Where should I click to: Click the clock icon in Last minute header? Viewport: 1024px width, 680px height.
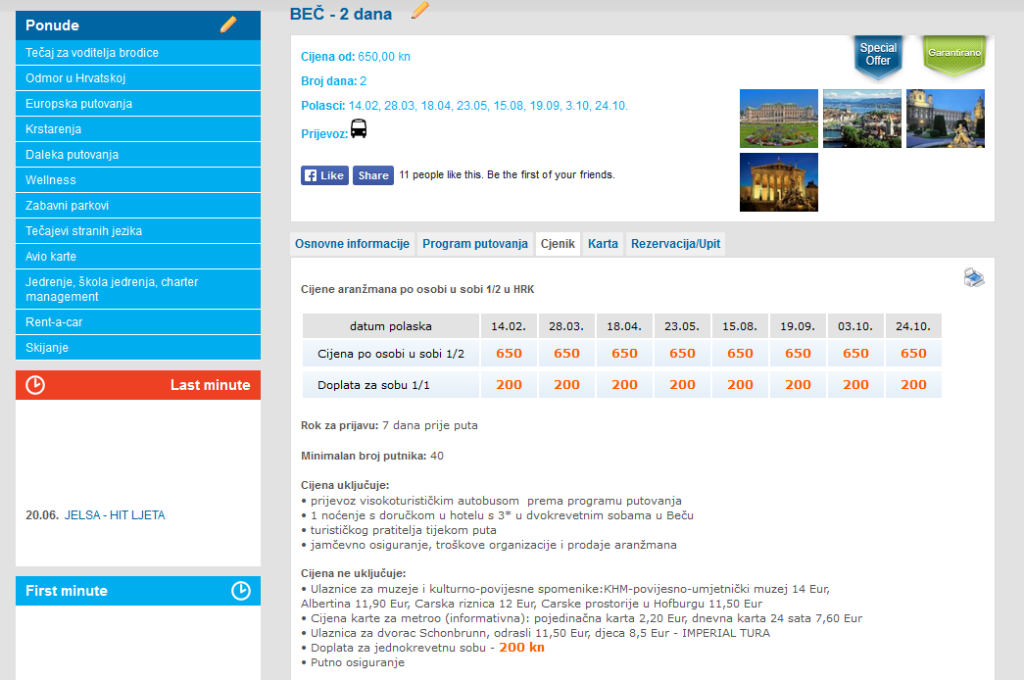[x=35, y=385]
